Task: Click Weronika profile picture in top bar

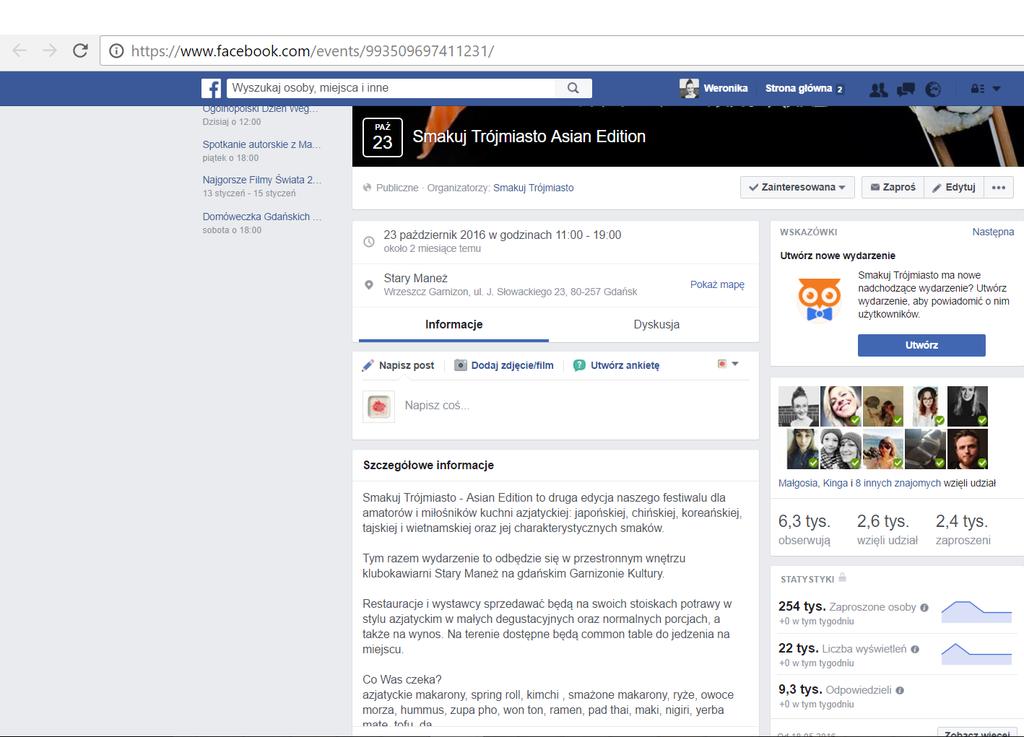Action: pyautogui.click(x=689, y=88)
